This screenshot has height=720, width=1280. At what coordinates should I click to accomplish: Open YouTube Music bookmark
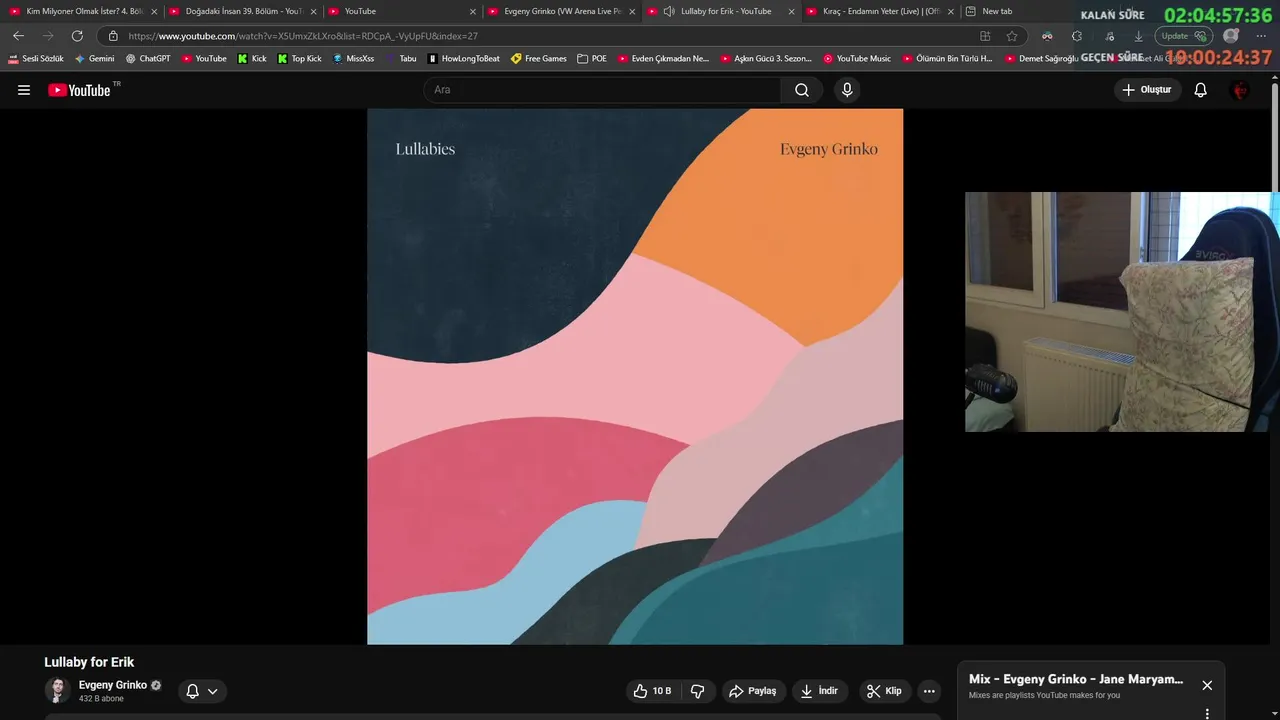point(857,59)
